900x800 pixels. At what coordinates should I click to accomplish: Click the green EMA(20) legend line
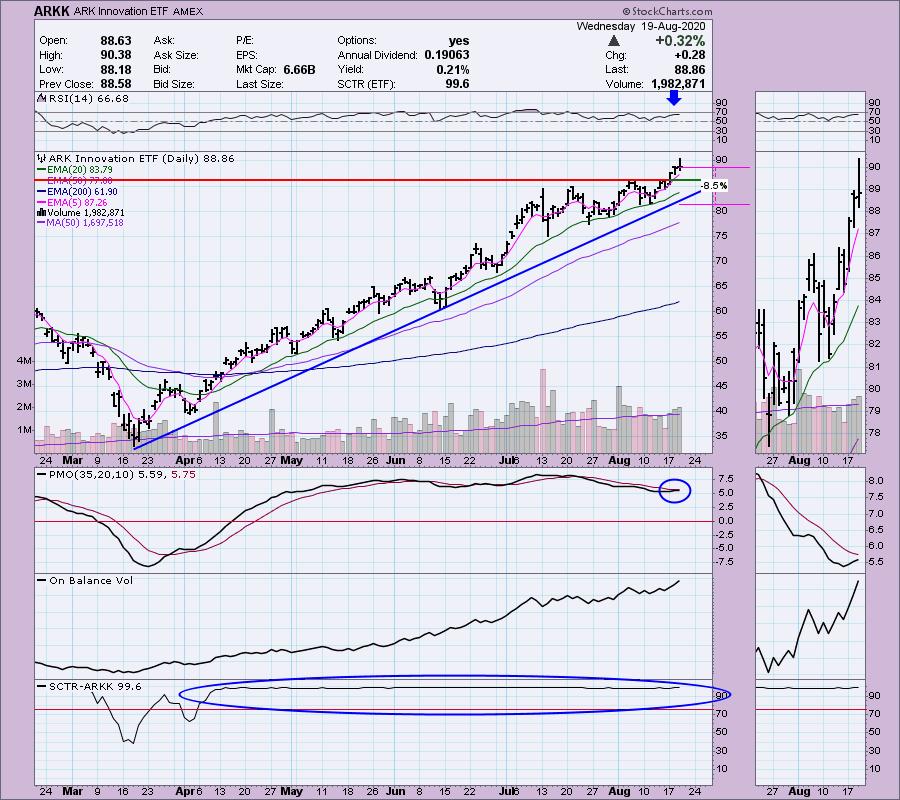42,170
